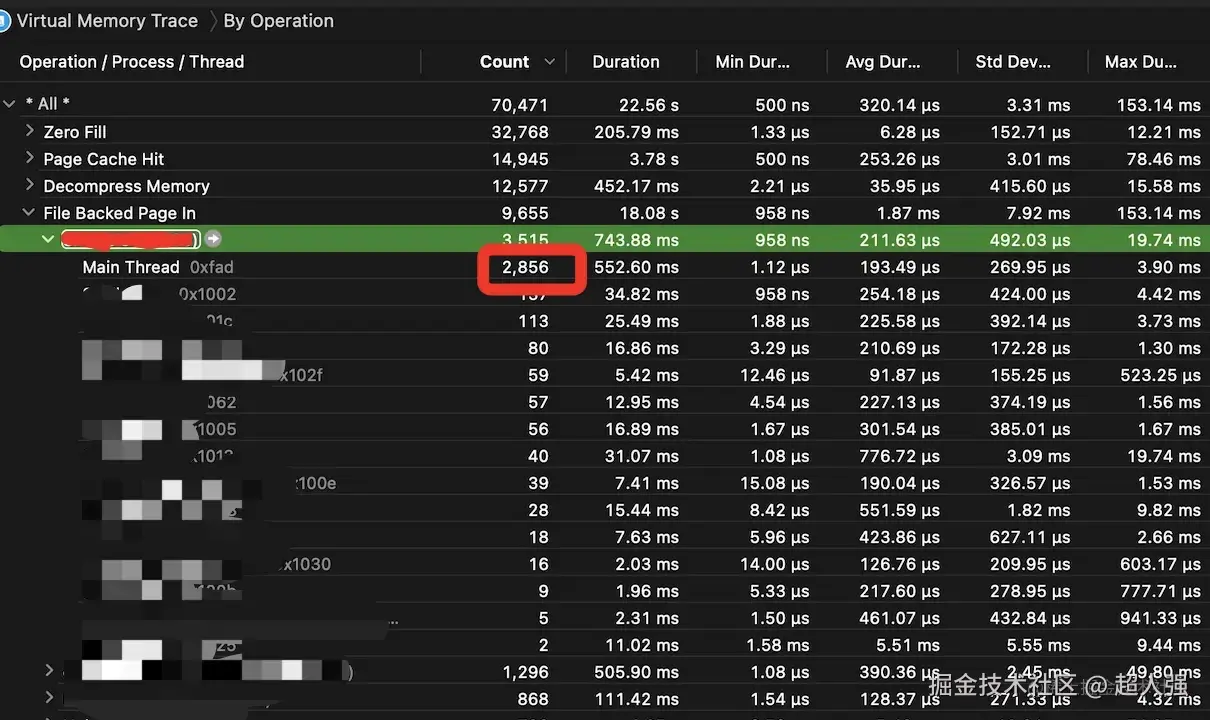Screen dimensions: 1210x720
Task: Expand the Decompress Memory row
Action: pyautogui.click(x=30, y=185)
